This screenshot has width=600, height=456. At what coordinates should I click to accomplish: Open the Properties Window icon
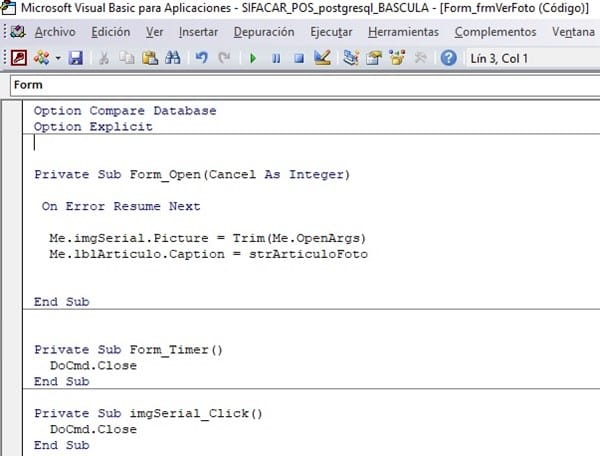pos(374,58)
